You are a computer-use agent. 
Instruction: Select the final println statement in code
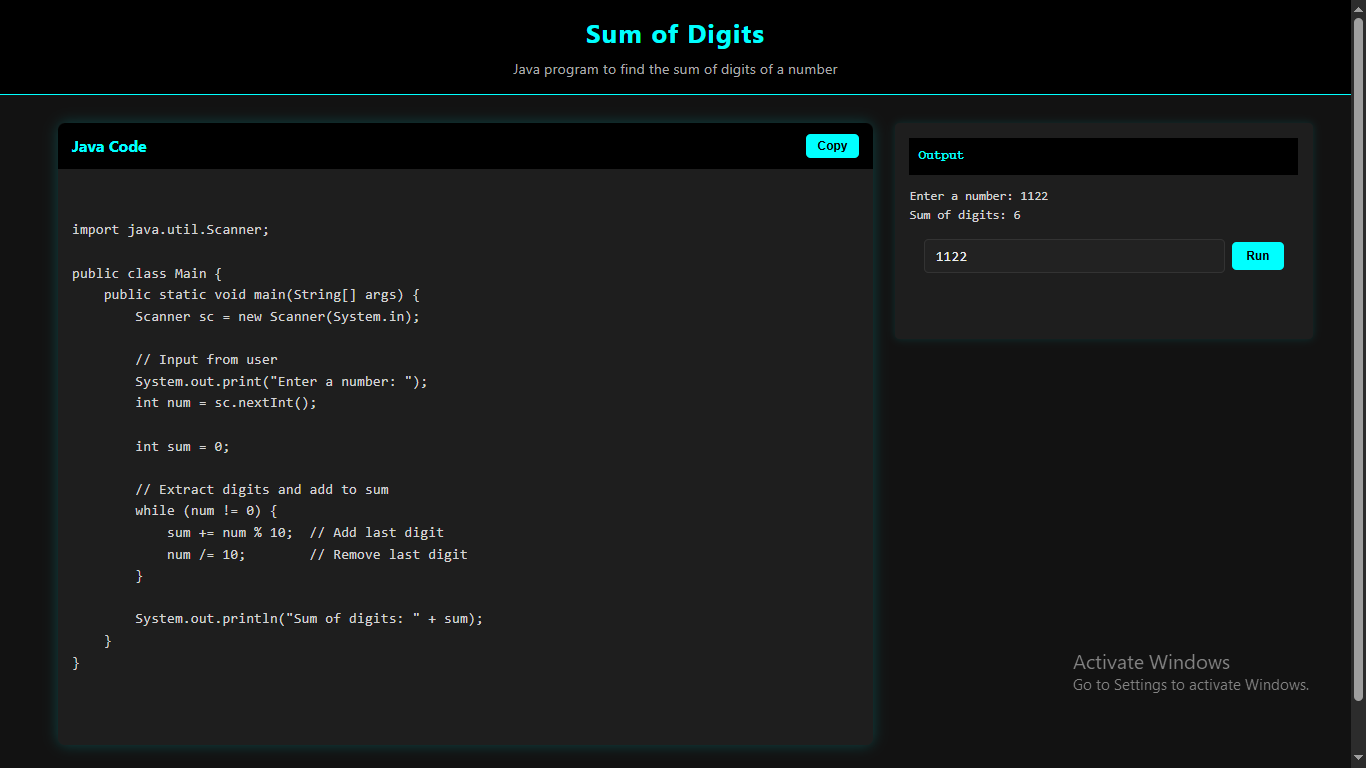309,618
